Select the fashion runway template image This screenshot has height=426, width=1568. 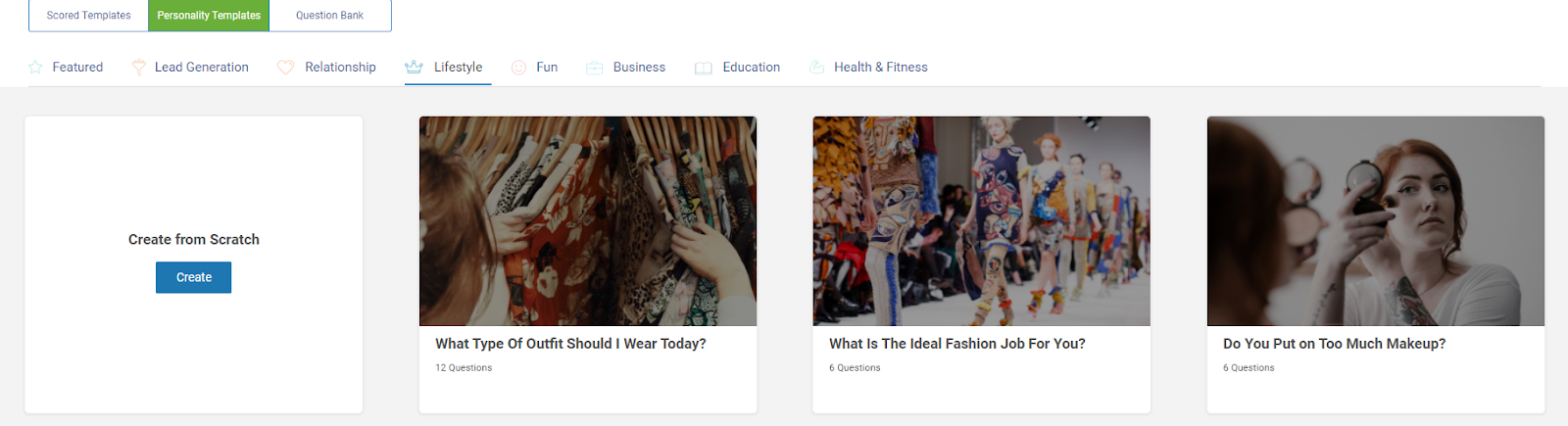[x=981, y=221]
